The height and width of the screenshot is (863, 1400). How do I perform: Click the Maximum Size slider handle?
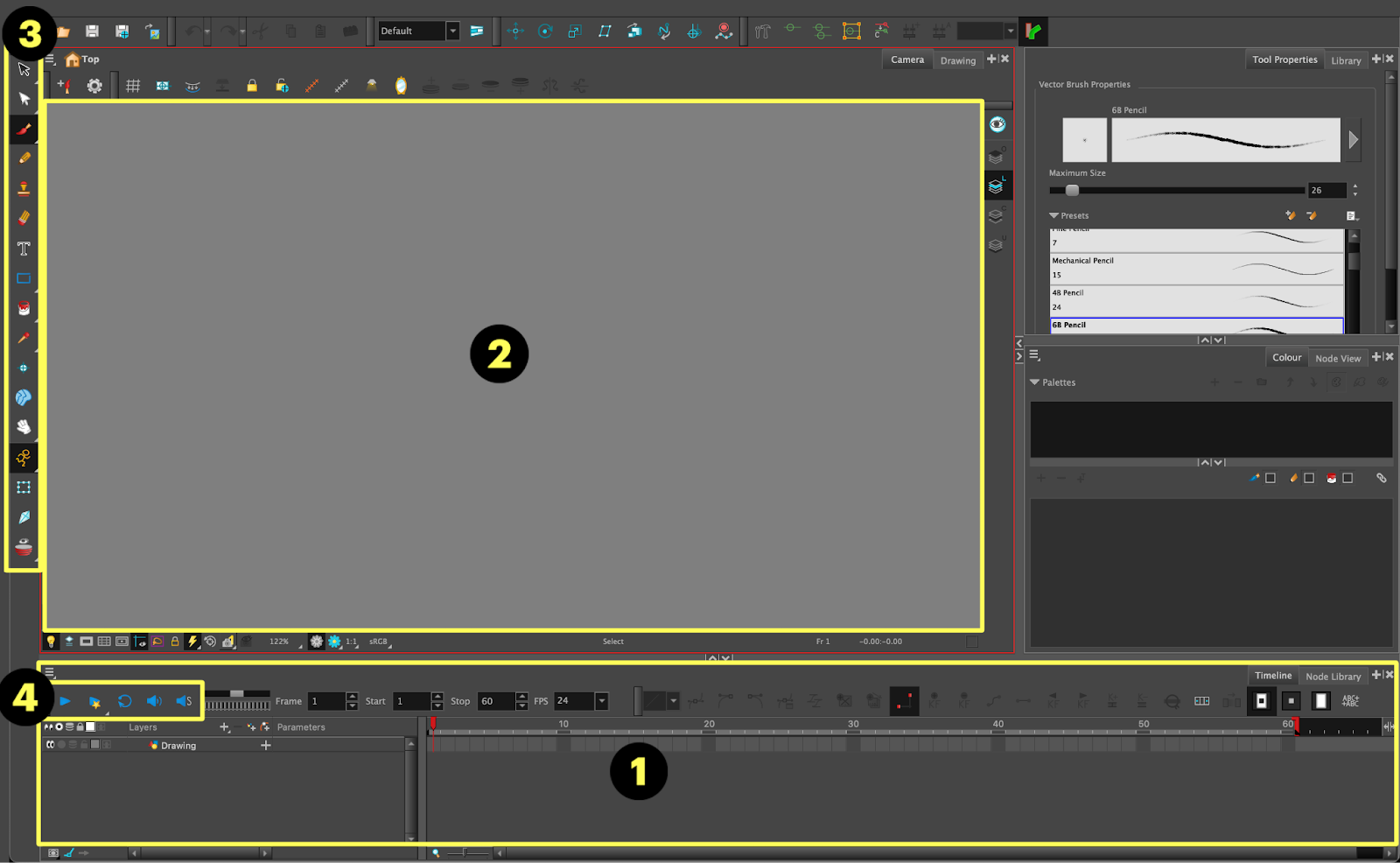[x=1072, y=190]
